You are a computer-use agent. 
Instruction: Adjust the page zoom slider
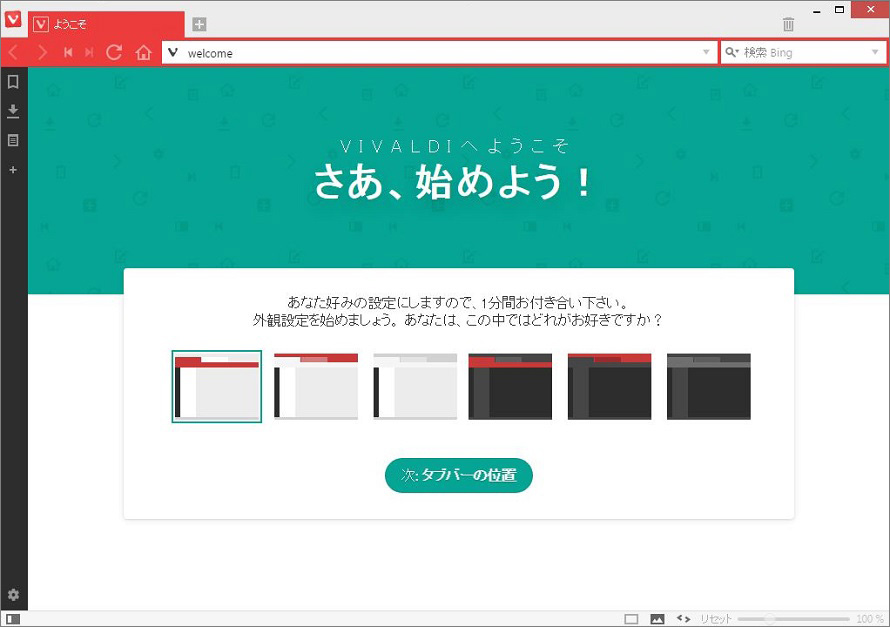coord(794,619)
